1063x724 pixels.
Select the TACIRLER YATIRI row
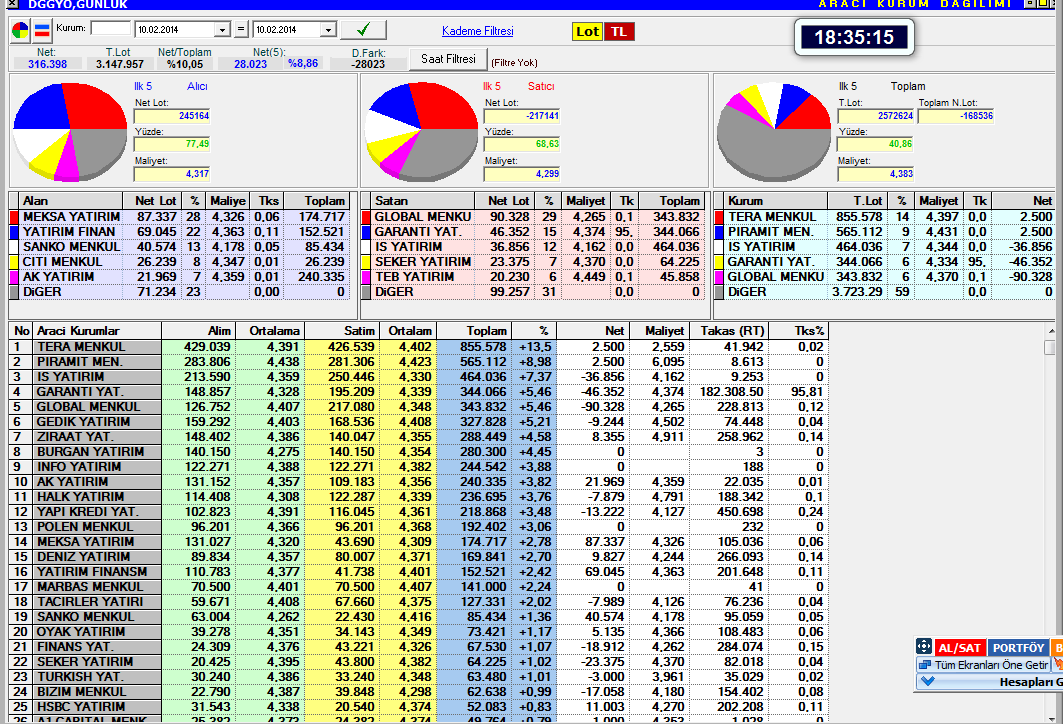pos(418,601)
